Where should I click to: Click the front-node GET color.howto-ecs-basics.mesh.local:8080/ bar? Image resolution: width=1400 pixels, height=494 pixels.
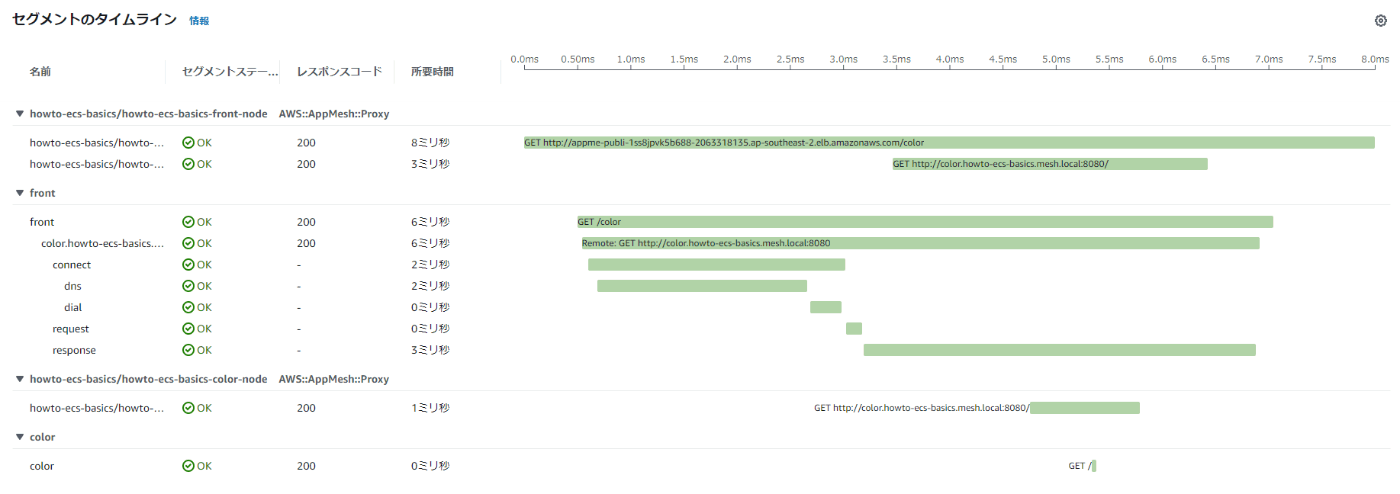click(1050, 164)
